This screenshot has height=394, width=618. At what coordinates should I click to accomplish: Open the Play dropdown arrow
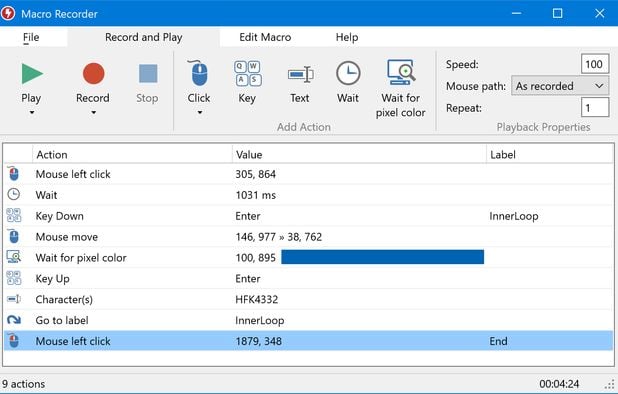32,113
